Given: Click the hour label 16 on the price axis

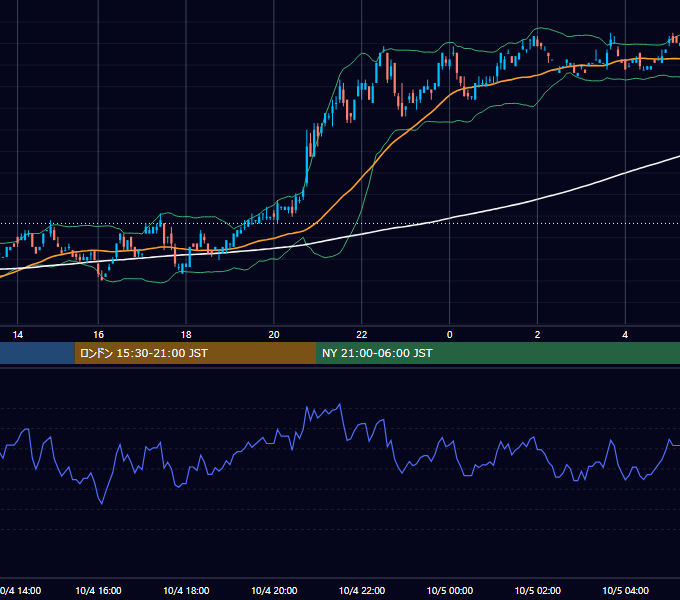Looking at the screenshot, I should pyautogui.click(x=98, y=335).
